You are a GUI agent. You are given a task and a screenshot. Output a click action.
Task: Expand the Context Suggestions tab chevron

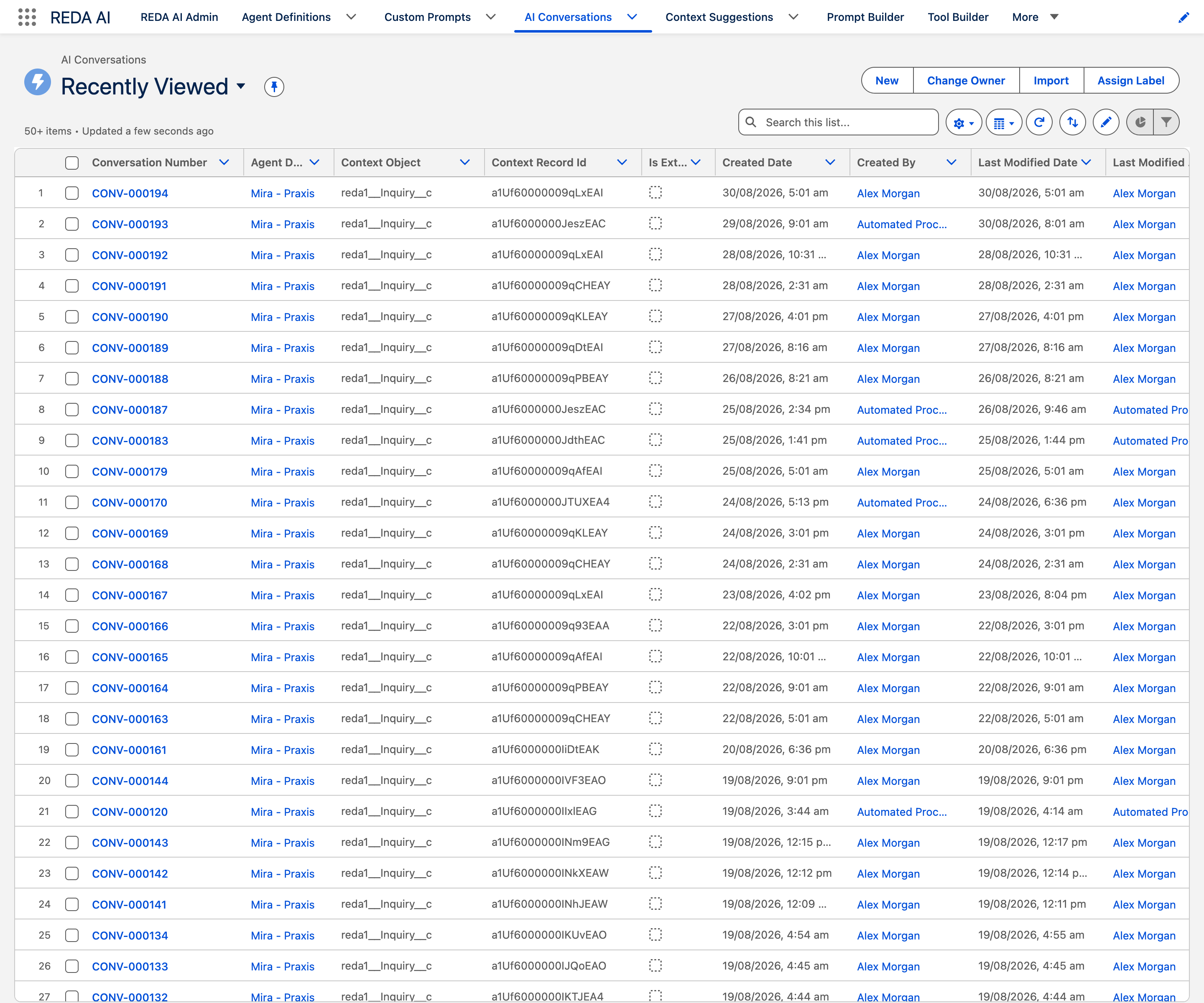[x=793, y=17]
